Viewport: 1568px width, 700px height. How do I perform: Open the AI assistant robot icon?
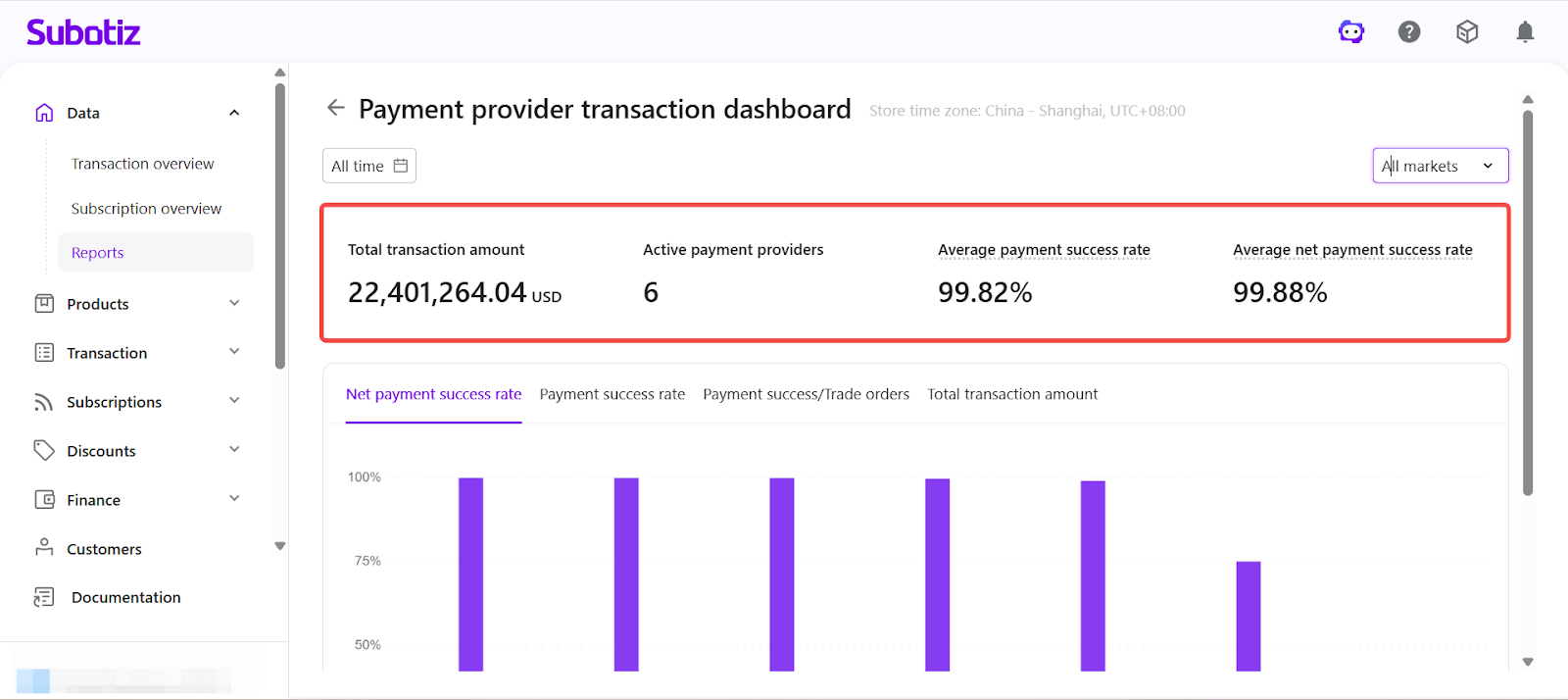(1351, 32)
